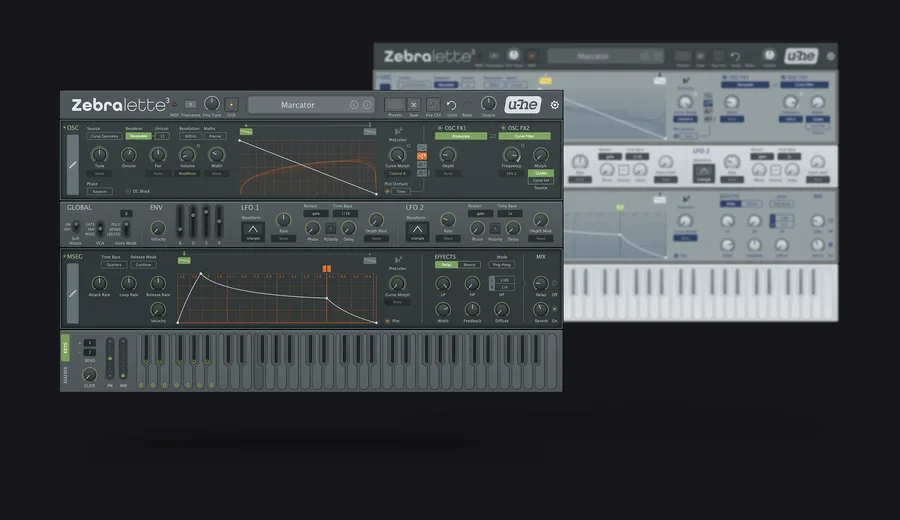Switch Delay mix toggle Off indicator
Image resolution: width=900 pixels, height=520 pixels.
coord(554,283)
